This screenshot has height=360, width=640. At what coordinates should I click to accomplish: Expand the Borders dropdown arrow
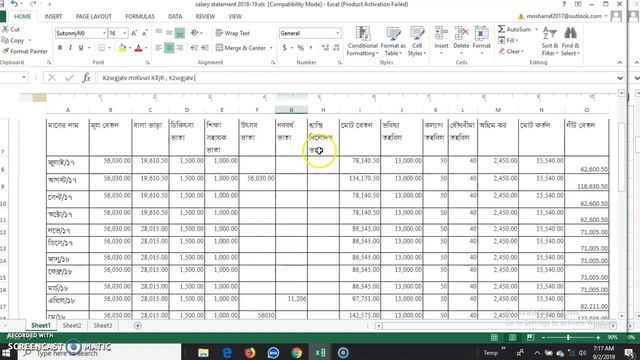point(109,48)
